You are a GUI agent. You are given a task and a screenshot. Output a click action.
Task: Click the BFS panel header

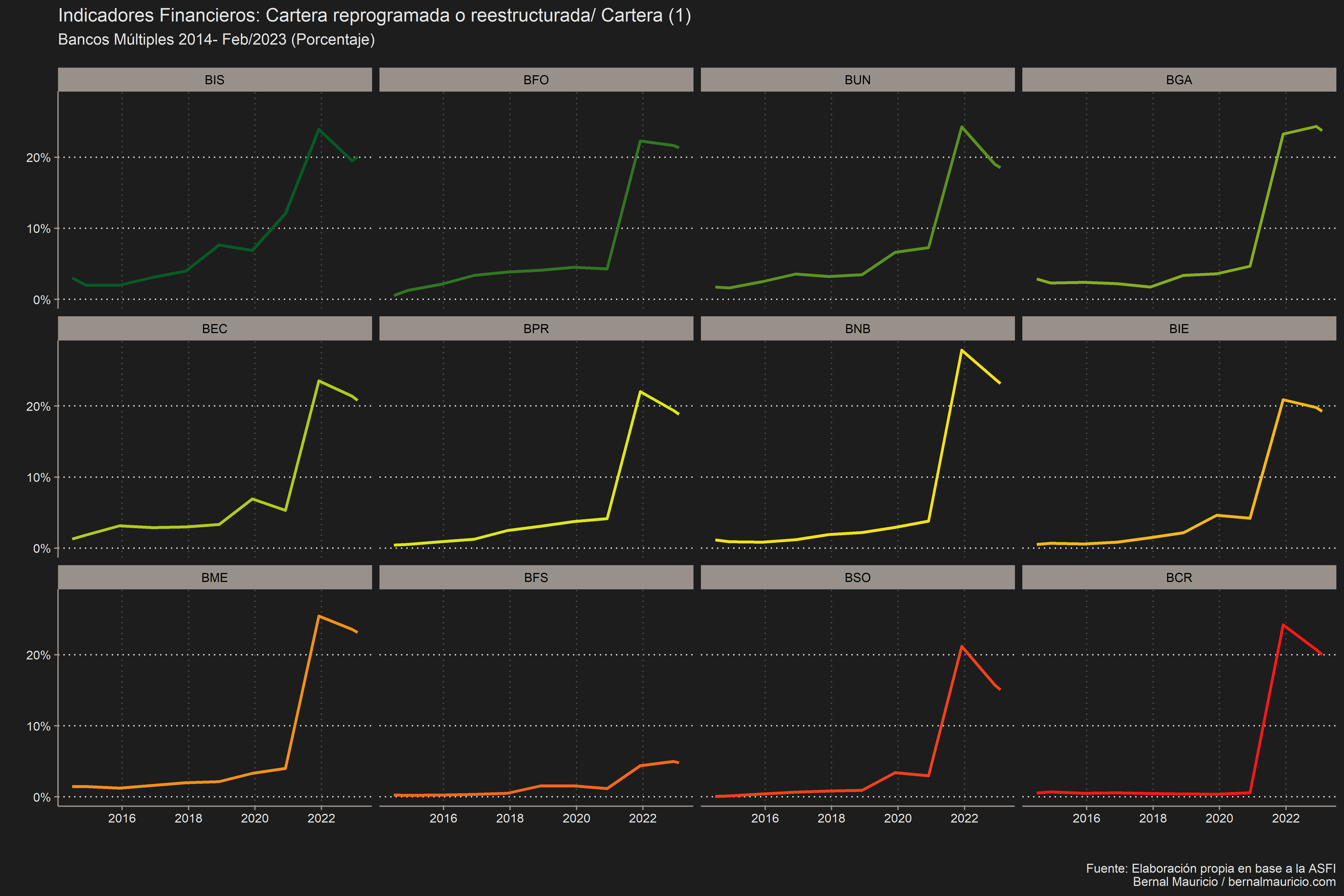tap(536, 577)
